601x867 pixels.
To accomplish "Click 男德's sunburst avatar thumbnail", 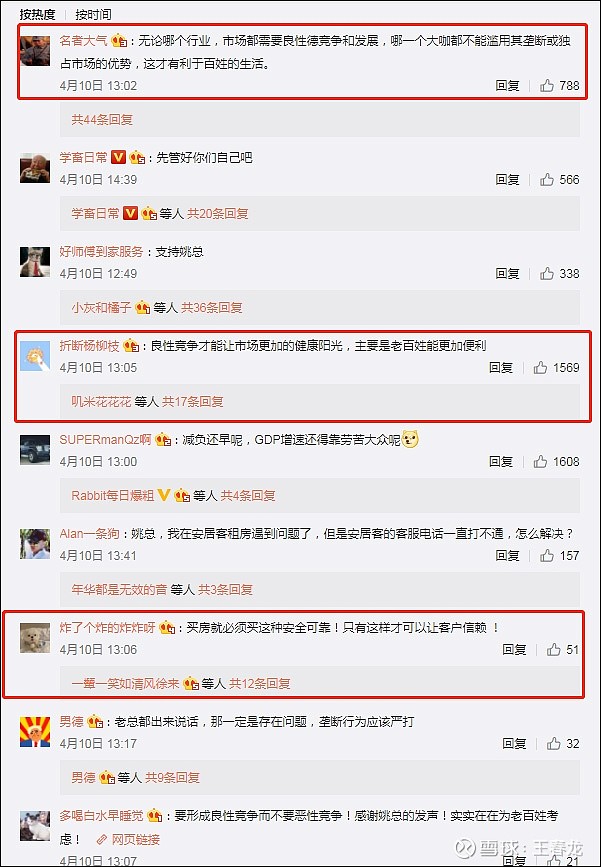I will click(35, 732).
